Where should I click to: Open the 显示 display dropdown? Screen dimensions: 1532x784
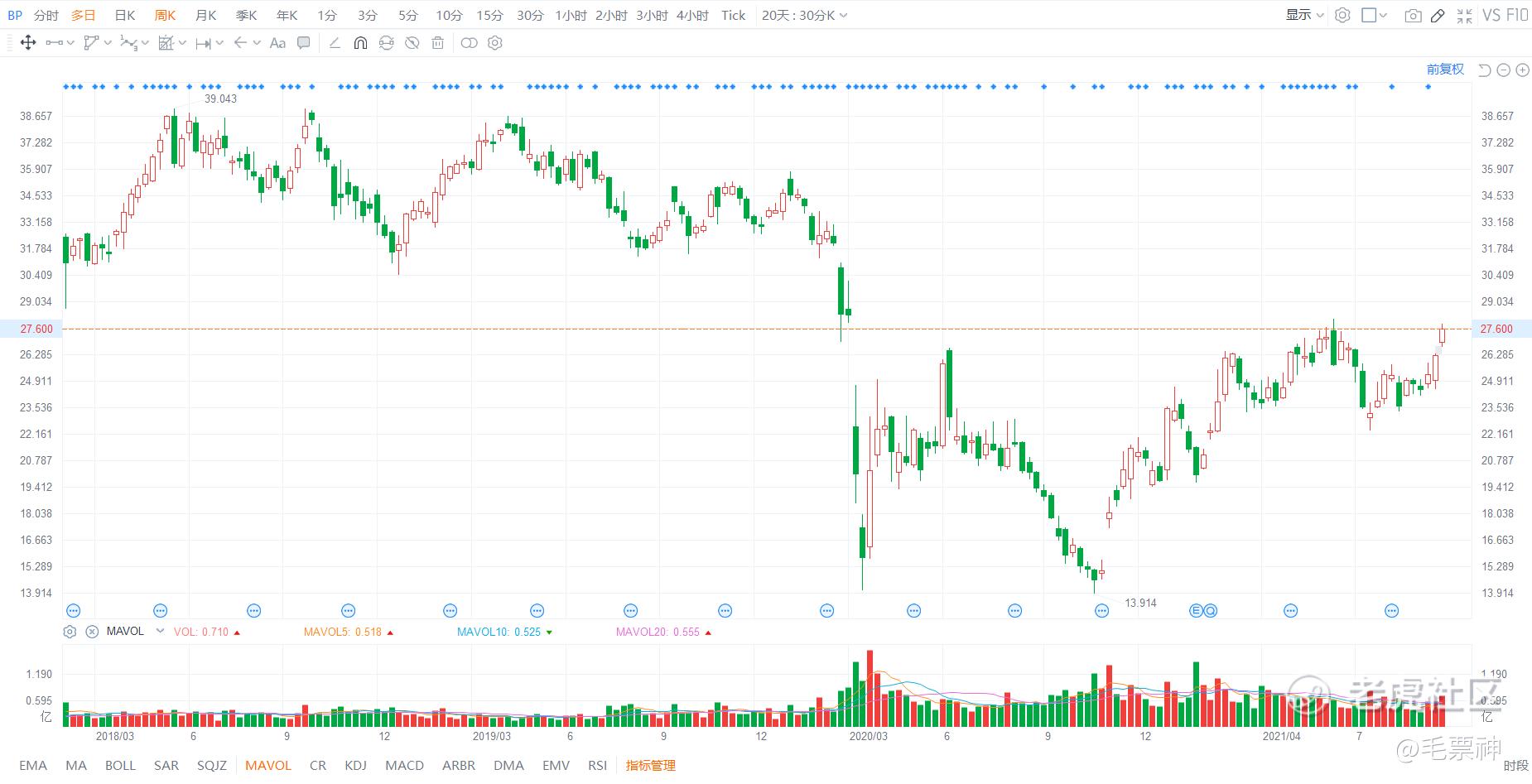(1305, 15)
